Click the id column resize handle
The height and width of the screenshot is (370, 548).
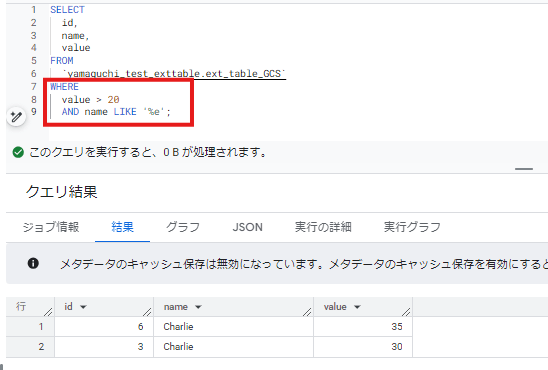point(147,312)
